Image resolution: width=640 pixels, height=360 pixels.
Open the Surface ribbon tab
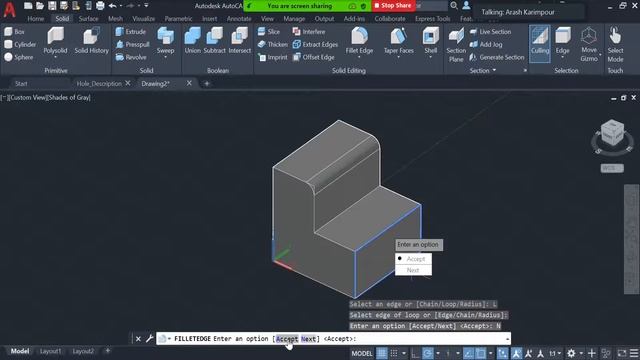click(x=89, y=18)
